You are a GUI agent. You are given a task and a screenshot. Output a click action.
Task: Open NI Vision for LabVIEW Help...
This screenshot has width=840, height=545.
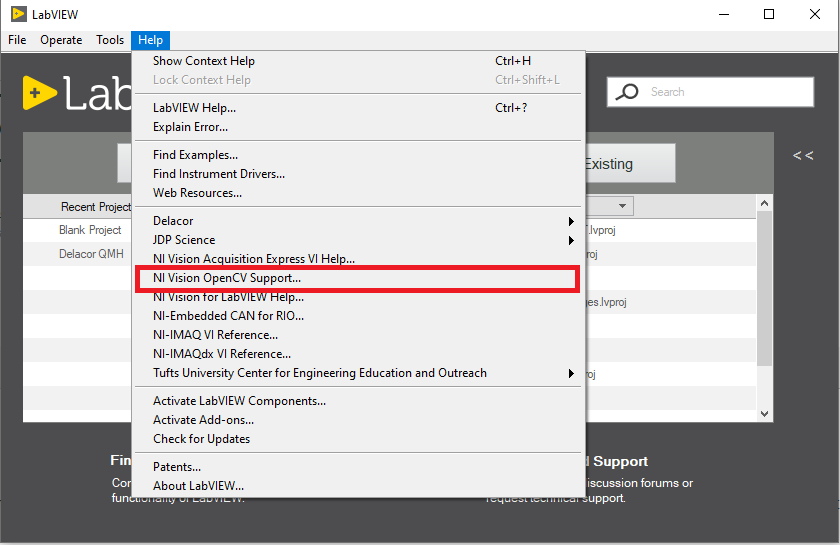[x=358, y=297]
